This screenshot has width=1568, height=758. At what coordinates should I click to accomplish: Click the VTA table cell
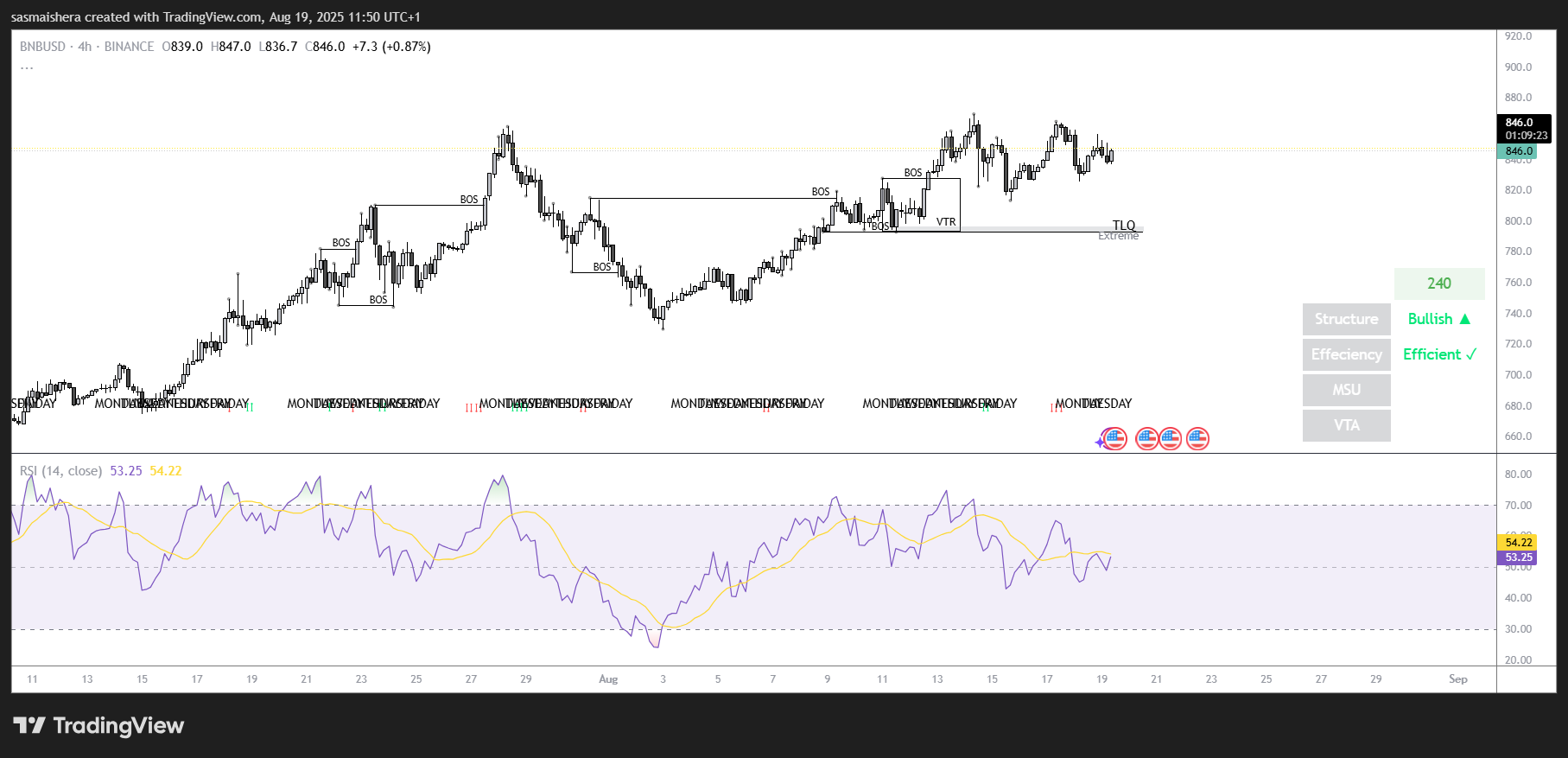[x=1346, y=425]
